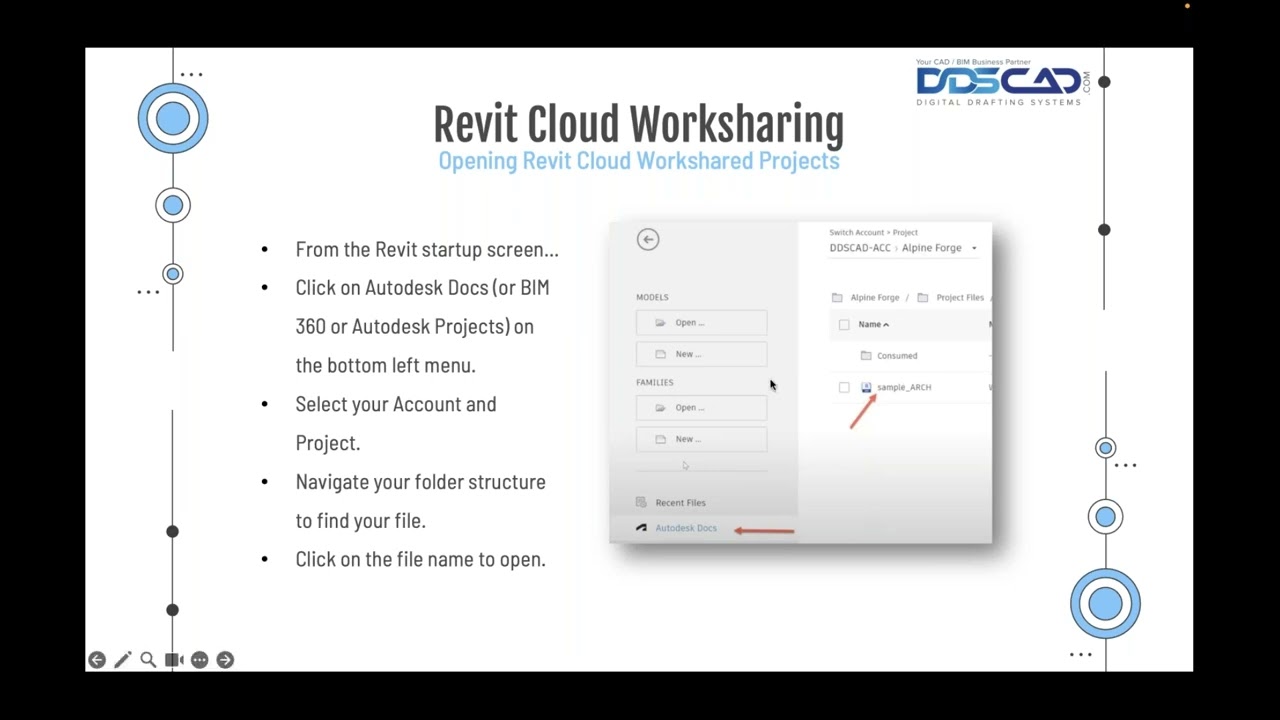1280x720 pixels.
Task: Open the slide zoom magnifier
Action: [148, 660]
